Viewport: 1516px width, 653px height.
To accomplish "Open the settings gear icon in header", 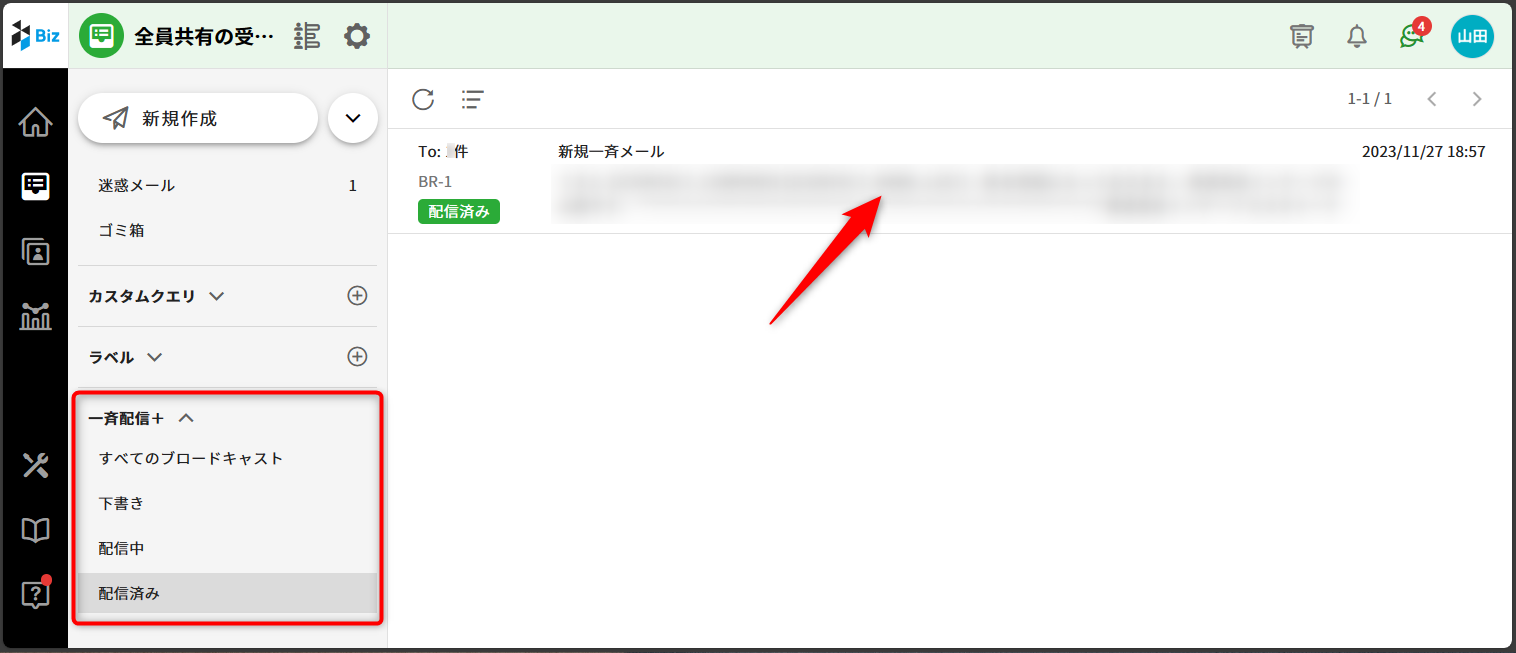I will tap(357, 37).
